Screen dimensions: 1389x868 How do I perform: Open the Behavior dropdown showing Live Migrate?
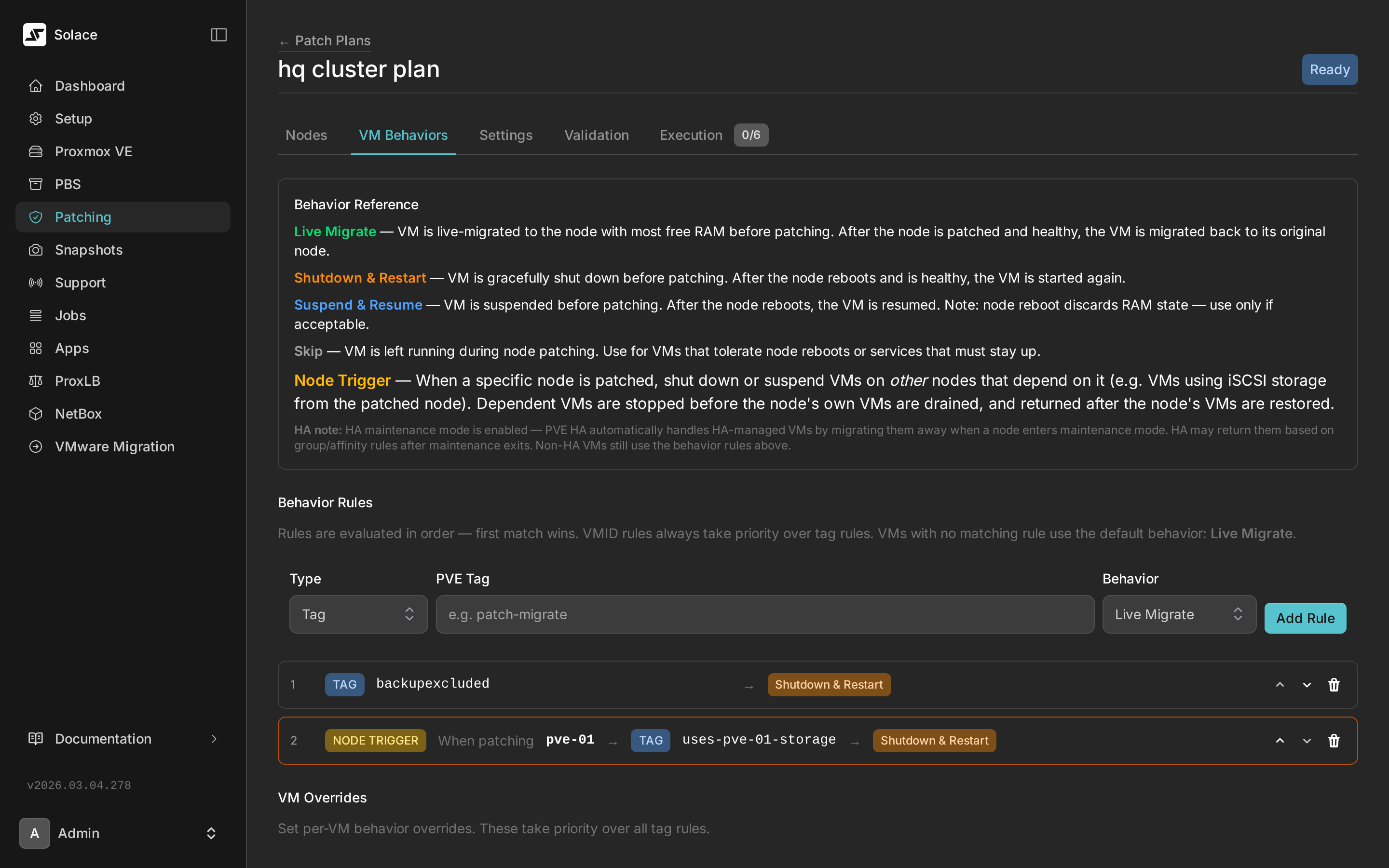pyautogui.click(x=1178, y=614)
